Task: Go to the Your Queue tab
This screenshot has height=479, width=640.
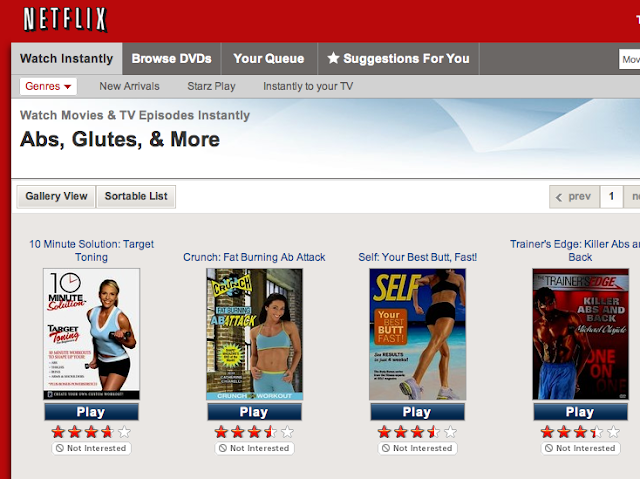Action: click(x=269, y=59)
